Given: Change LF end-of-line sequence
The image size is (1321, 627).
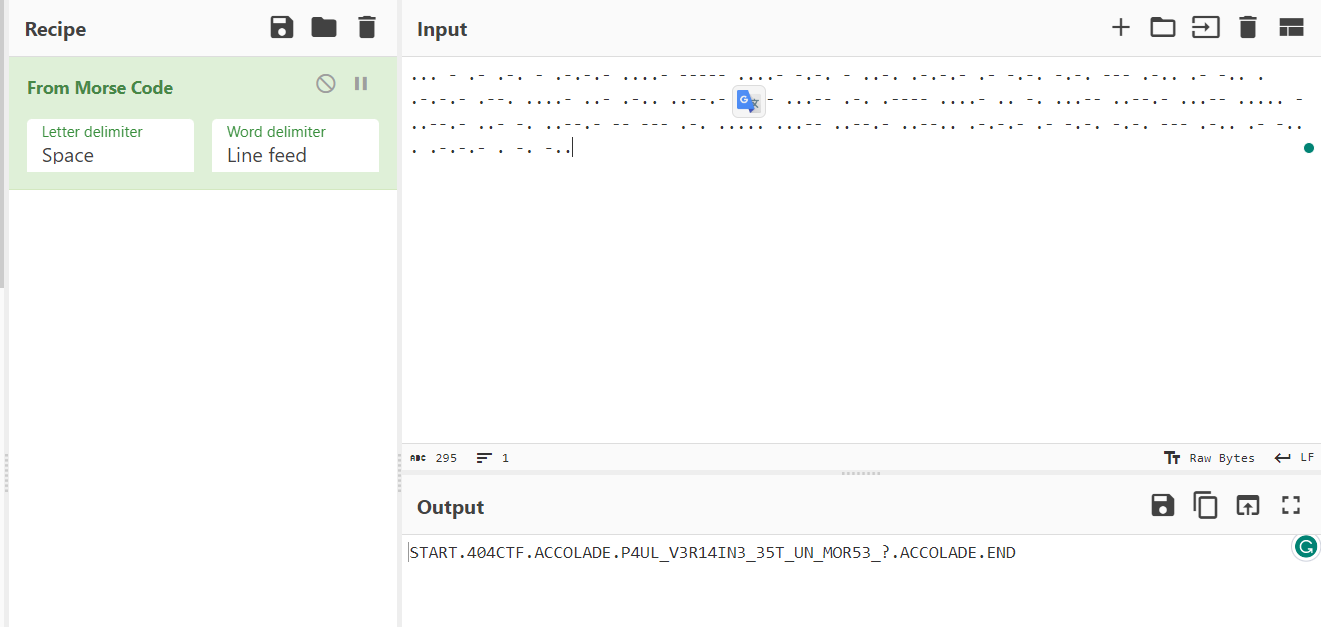Looking at the screenshot, I should 1294,458.
